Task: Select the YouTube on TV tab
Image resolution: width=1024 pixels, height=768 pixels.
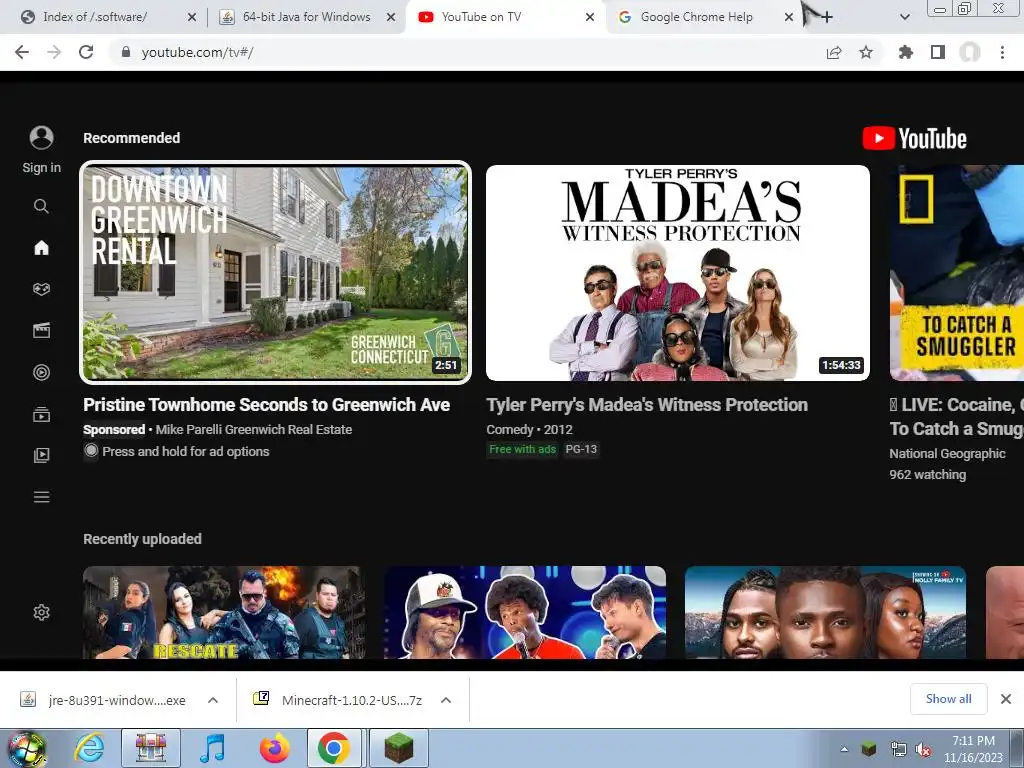Action: coord(481,17)
